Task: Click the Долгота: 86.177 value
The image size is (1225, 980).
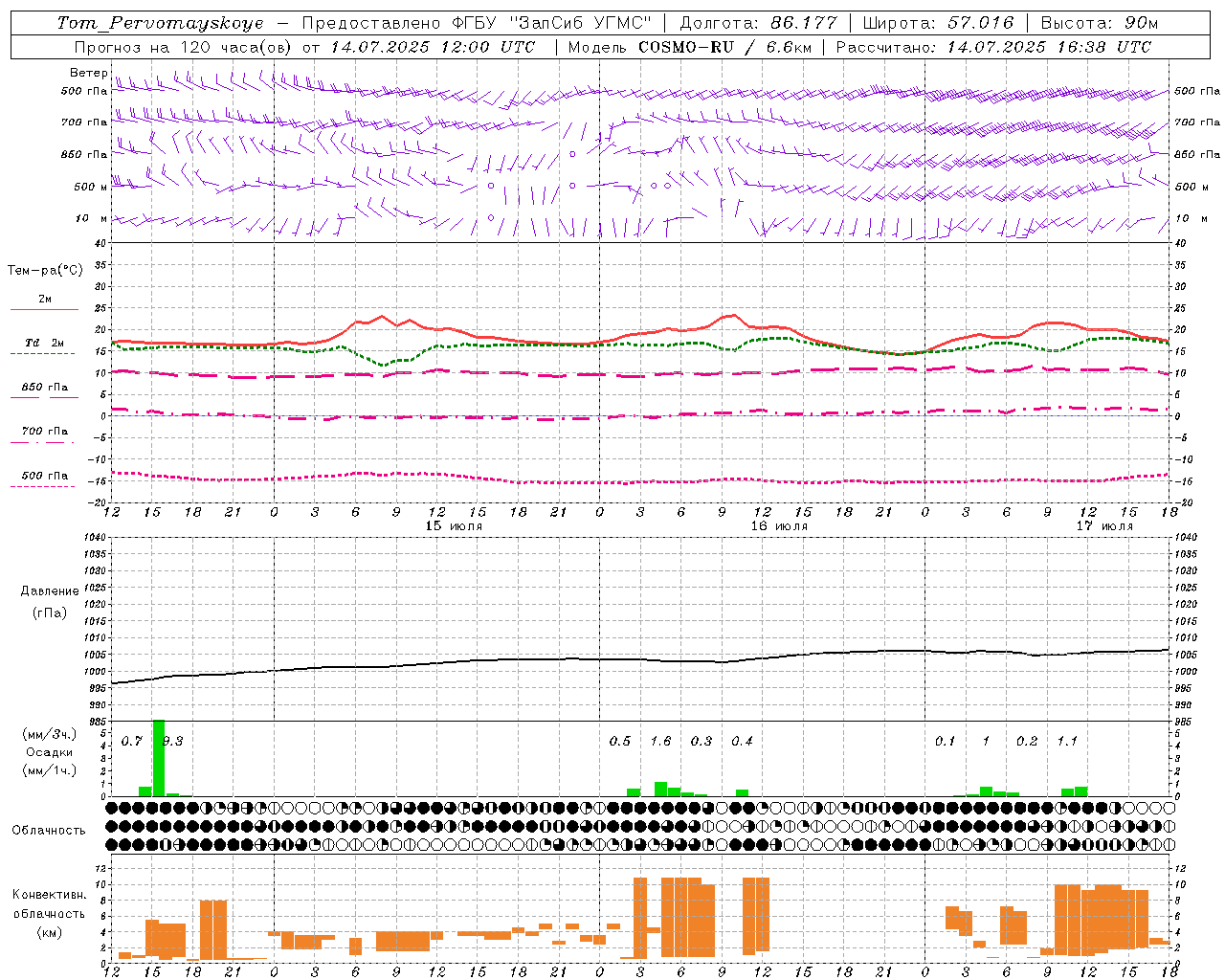Action: click(758, 23)
